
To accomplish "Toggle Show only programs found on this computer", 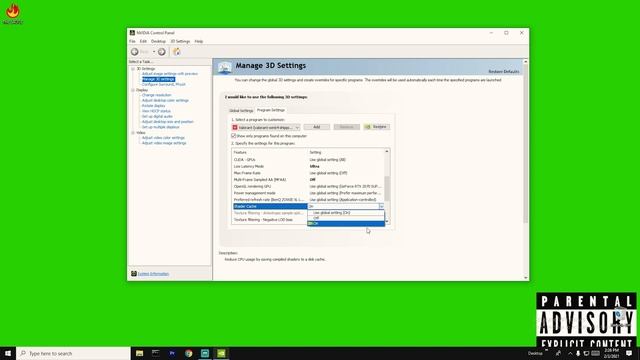I will 233,136.
